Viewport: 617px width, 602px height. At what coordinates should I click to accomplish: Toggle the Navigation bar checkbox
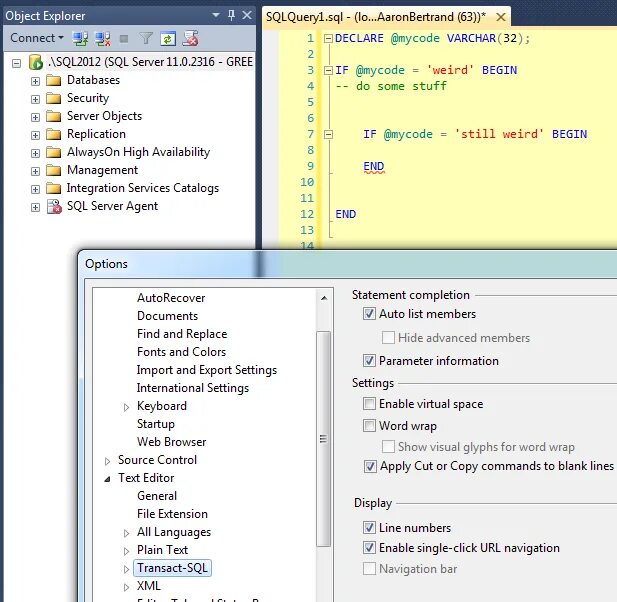369,569
